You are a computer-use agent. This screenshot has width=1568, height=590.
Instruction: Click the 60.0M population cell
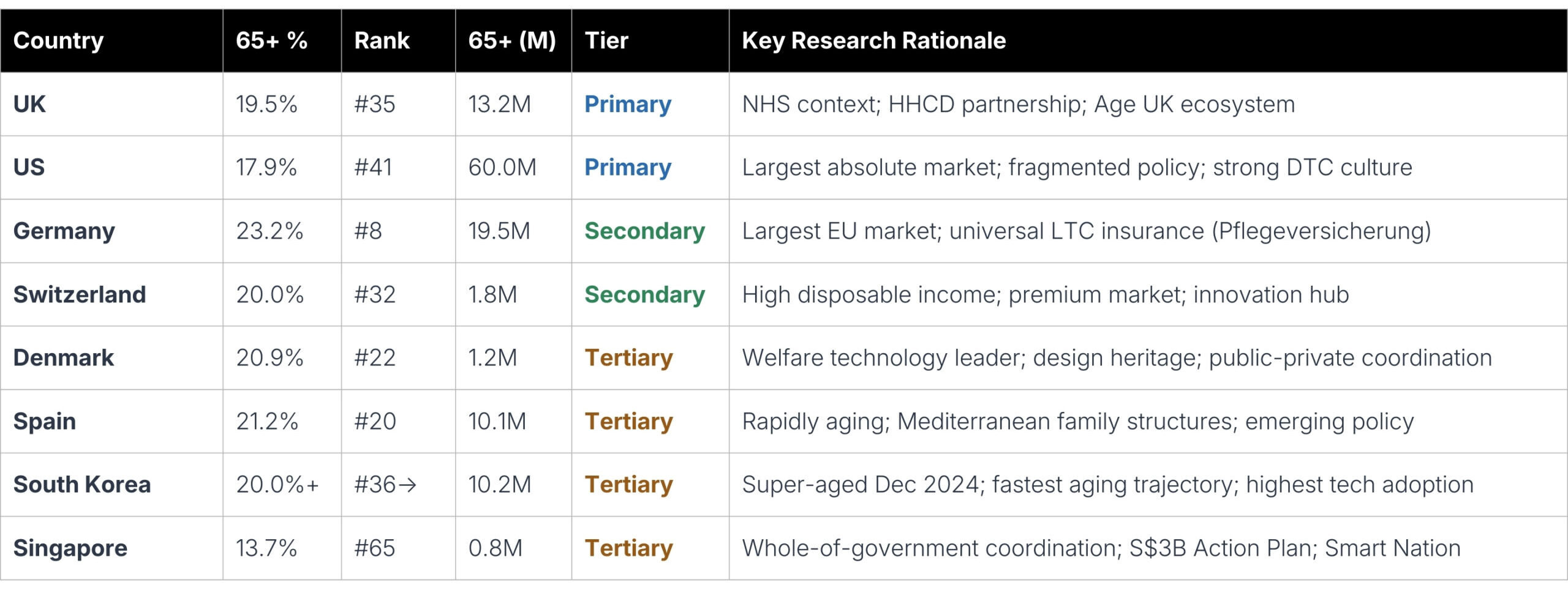pos(502,167)
